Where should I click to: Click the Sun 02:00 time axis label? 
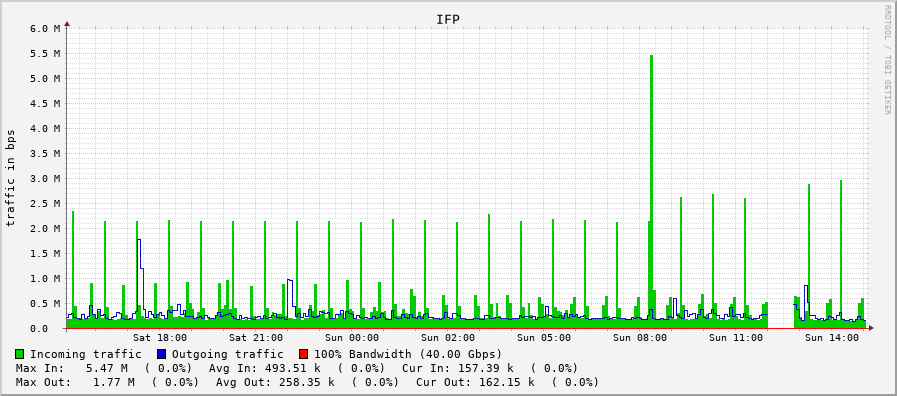448,338
